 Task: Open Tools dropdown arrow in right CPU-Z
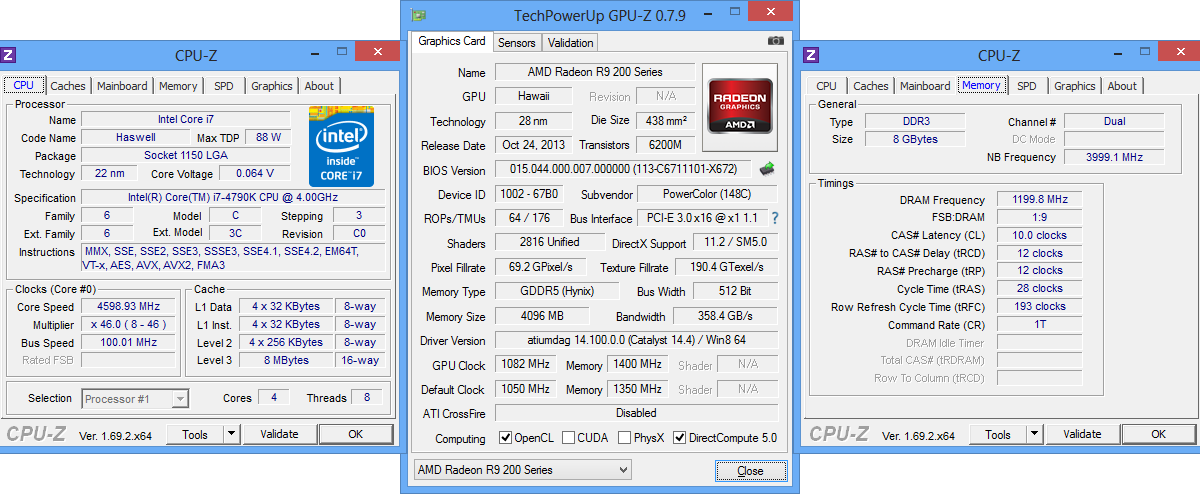(x=1034, y=434)
